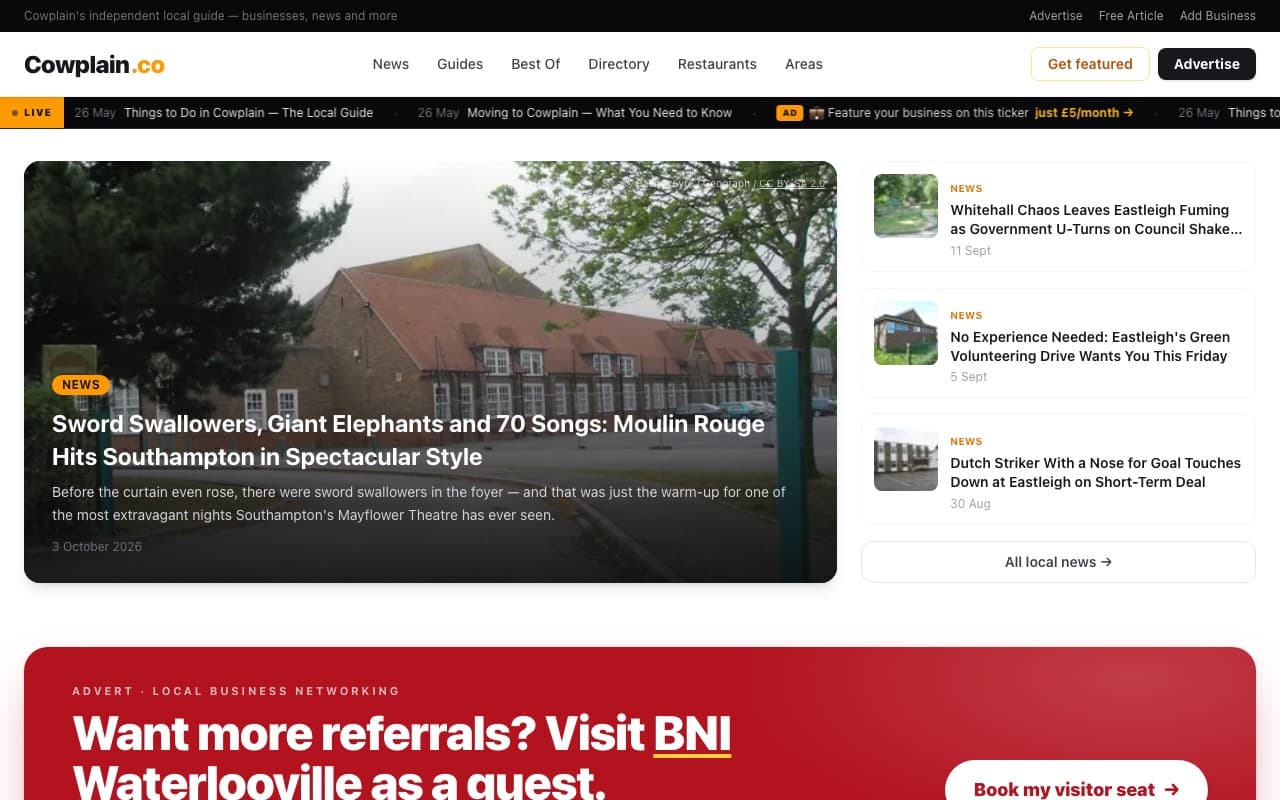Image resolution: width=1280 pixels, height=800 pixels.
Task: Click the dark Advertise button
Action: point(1206,64)
